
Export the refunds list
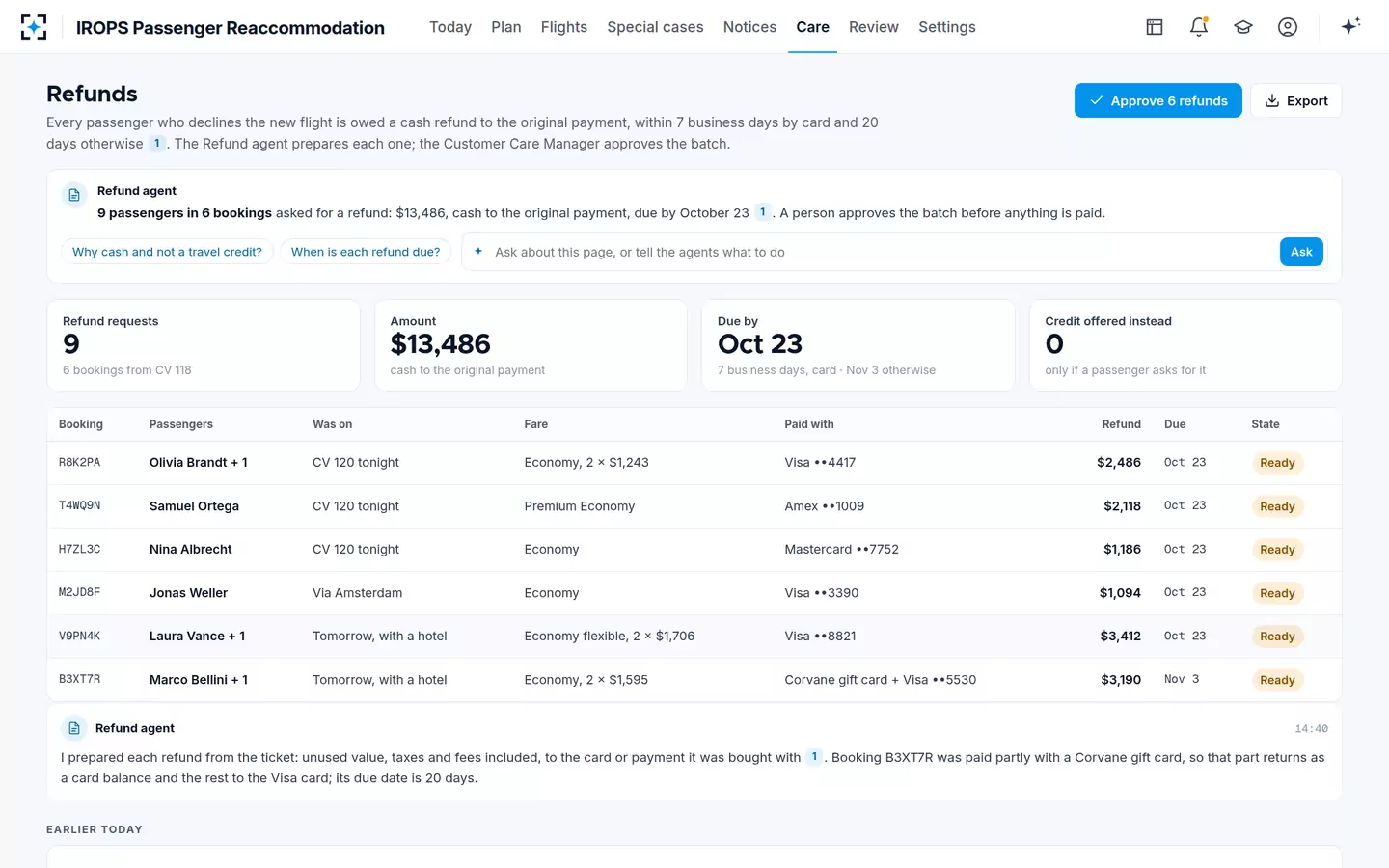1296,100
